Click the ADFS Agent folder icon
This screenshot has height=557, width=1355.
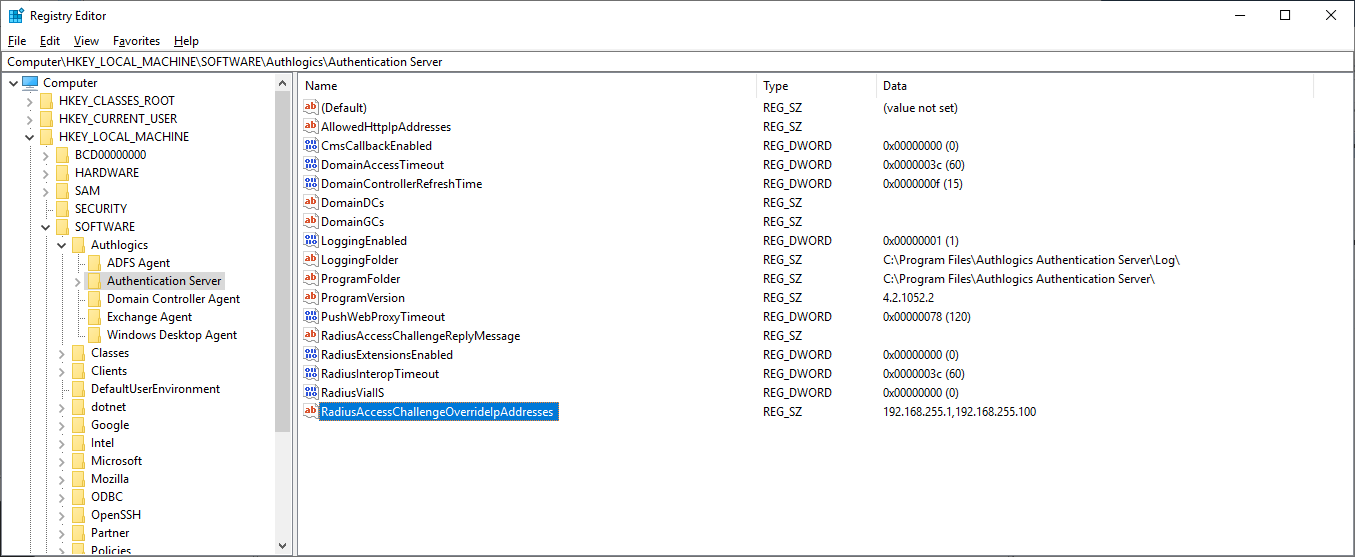[x=95, y=263]
